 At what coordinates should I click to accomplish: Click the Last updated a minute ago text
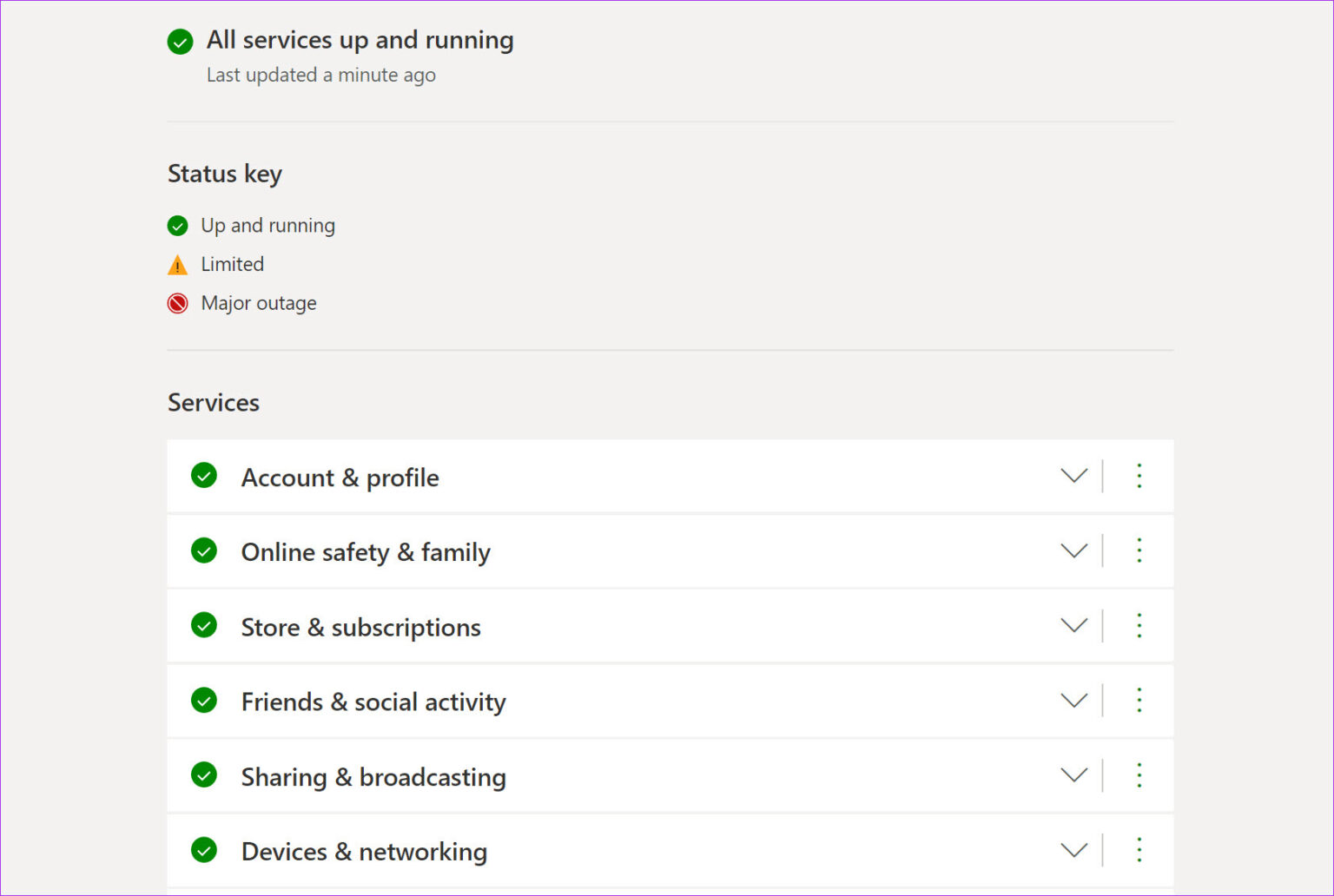coord(320,75)
